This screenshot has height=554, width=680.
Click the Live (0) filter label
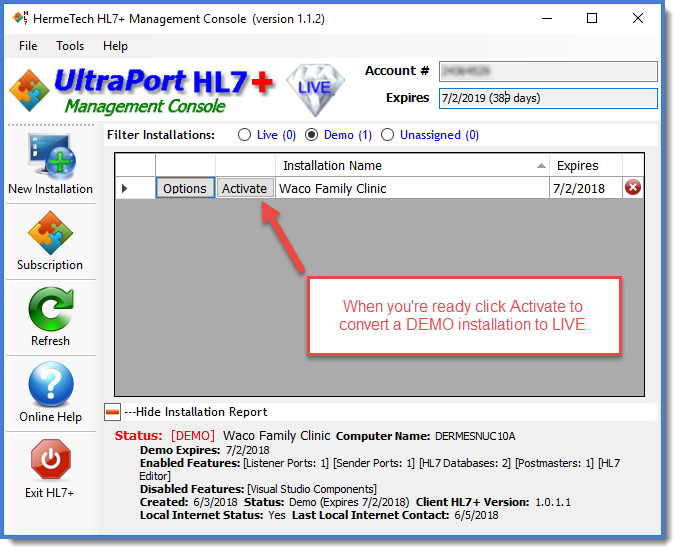click(276, 135)
